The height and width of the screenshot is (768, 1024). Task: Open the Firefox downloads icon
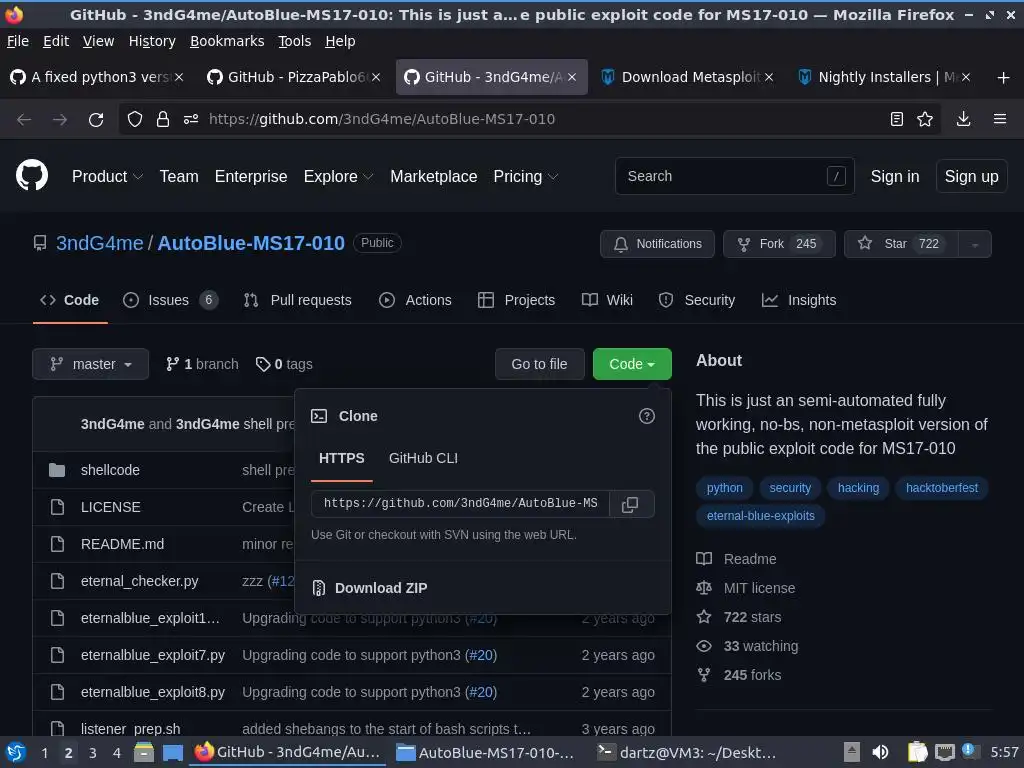pyautogui.click(x=963, y=119)
